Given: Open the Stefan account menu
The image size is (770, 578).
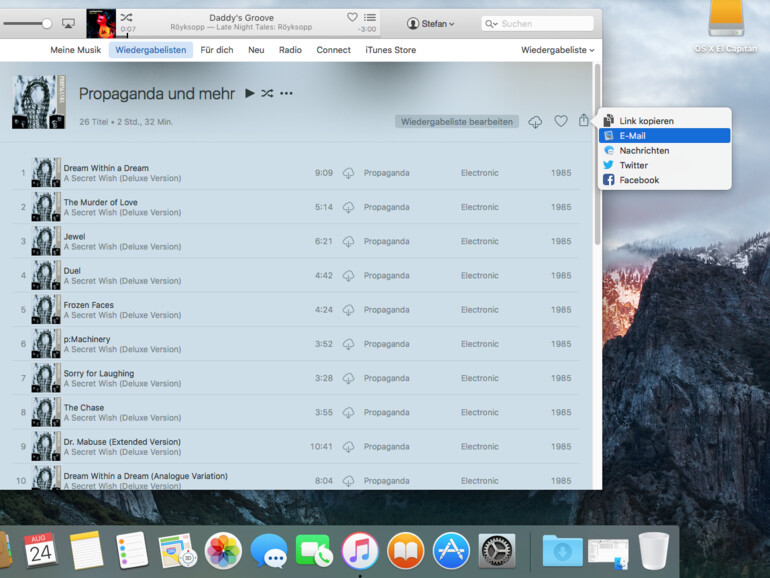Looking at the screenshot, I should tap(431, 24).
